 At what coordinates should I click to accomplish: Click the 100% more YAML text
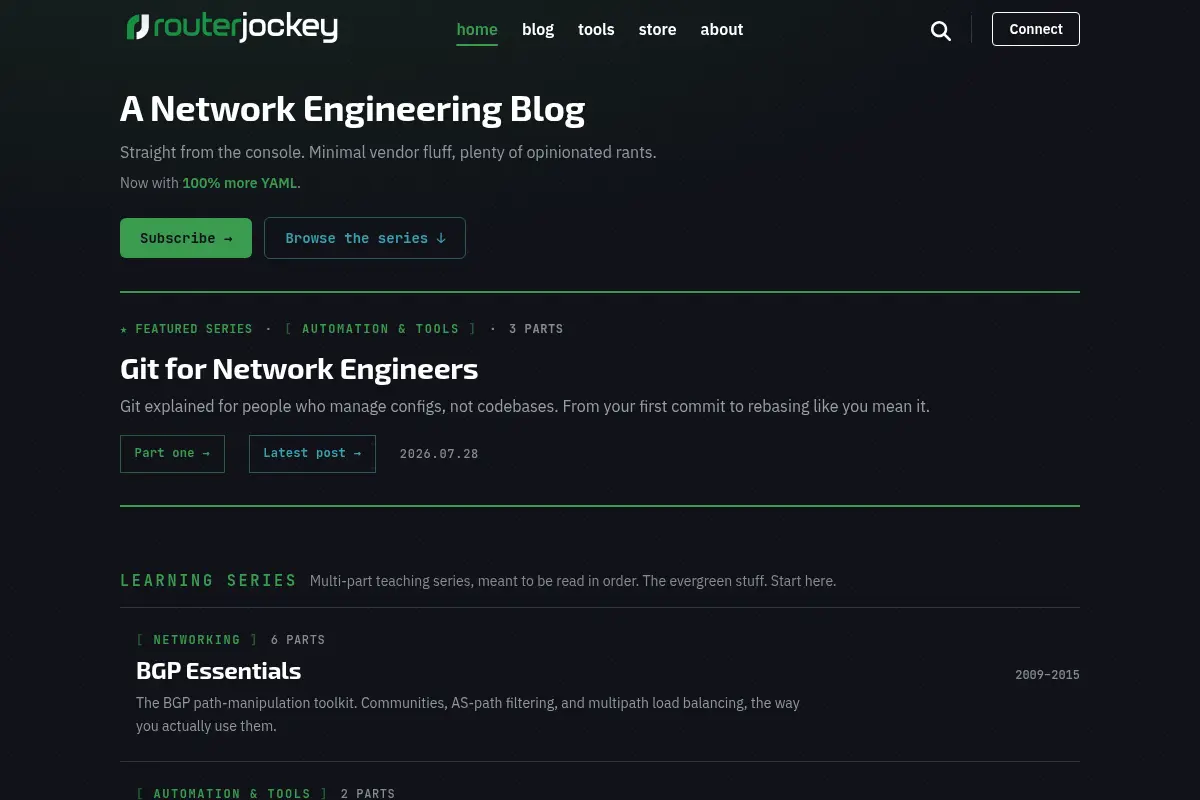pyautogui.click(x=240, y=183)
